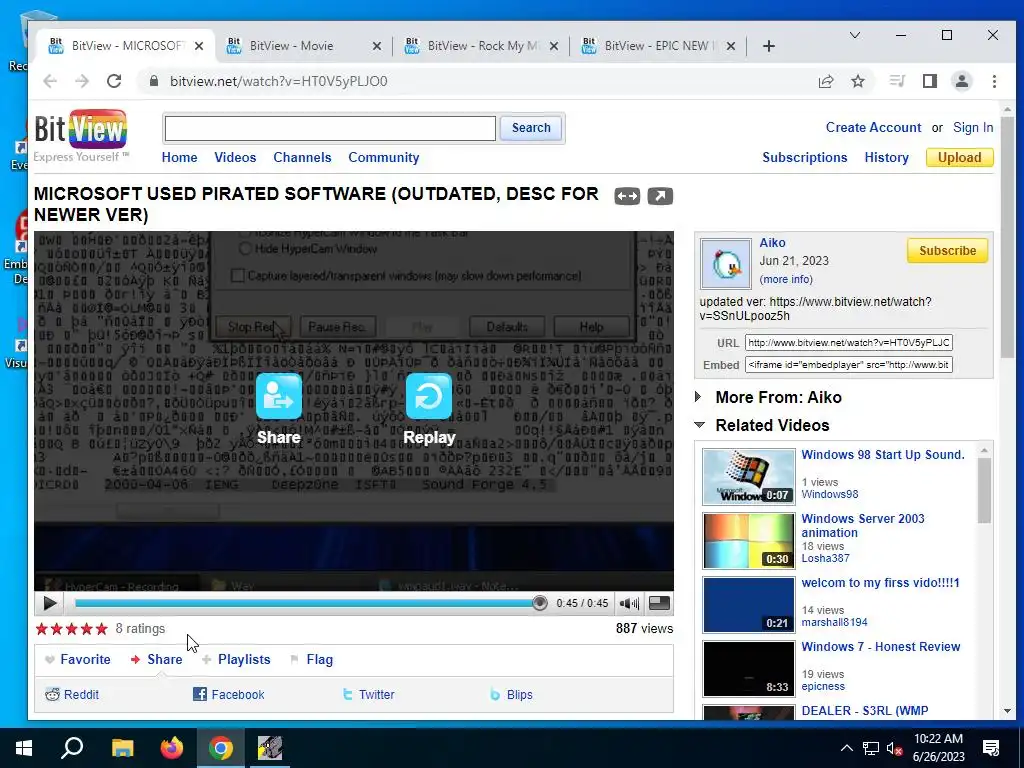Click the Sign In link
The height and width of the screenshot is (768, 1024).
coord(973,127)
